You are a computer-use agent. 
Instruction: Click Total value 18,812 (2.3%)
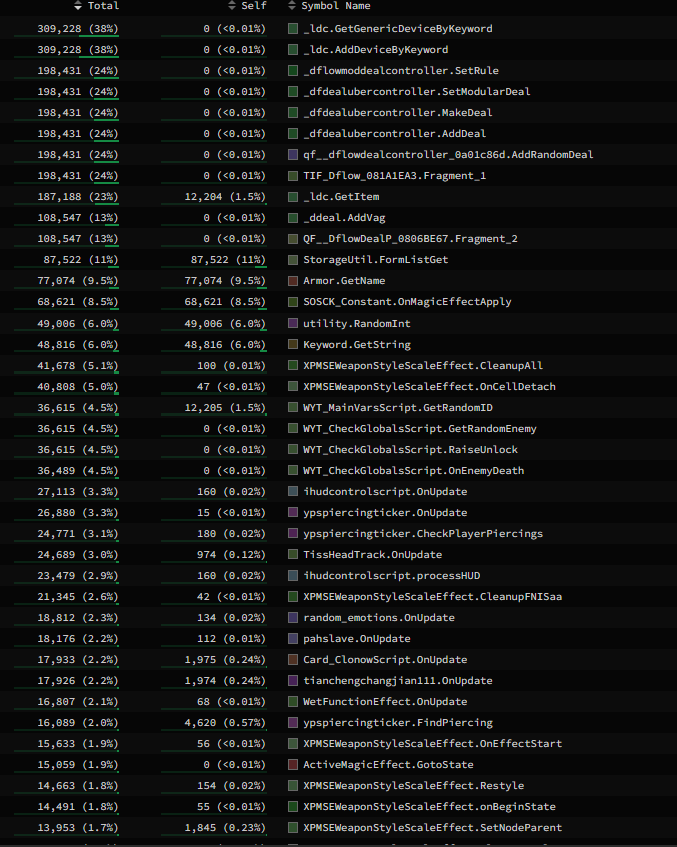click(78, 617)
